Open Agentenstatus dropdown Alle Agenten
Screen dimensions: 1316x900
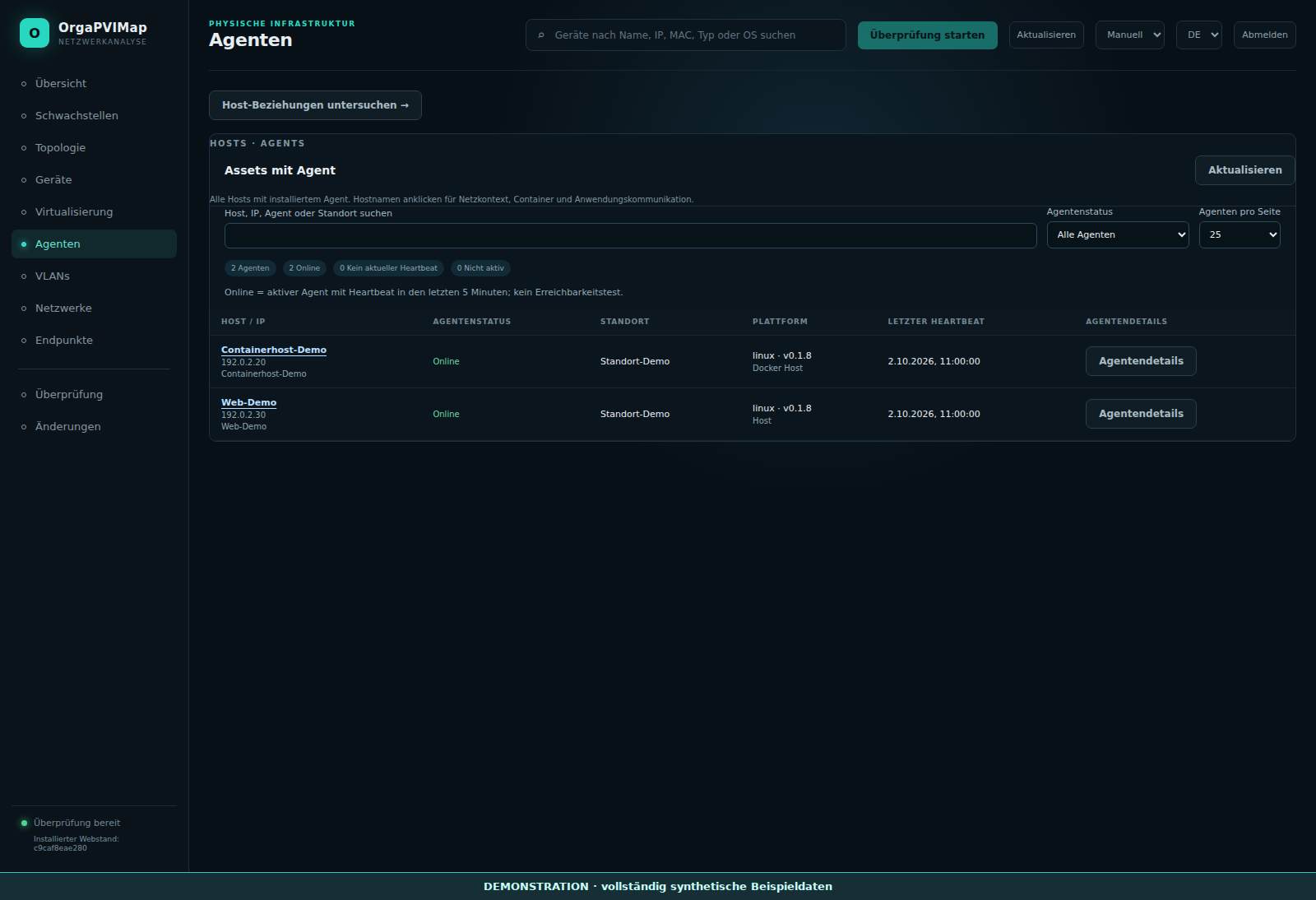click(1117, 235)
